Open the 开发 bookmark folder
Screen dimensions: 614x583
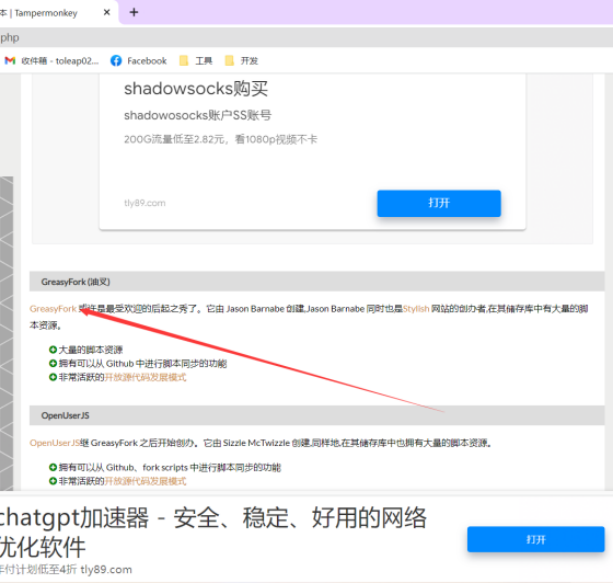(242, 61)
